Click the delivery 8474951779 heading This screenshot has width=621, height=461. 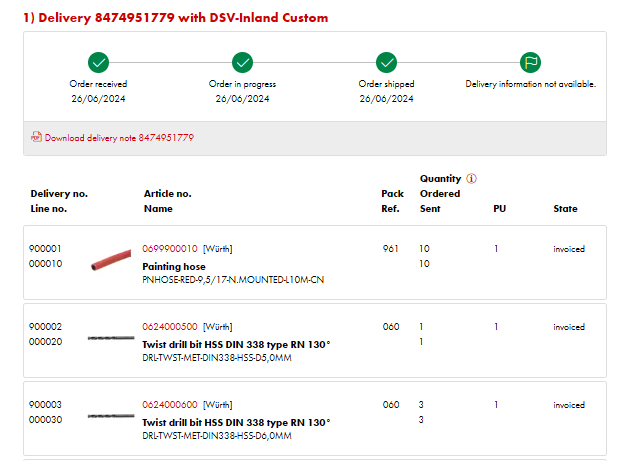(175, 18)
